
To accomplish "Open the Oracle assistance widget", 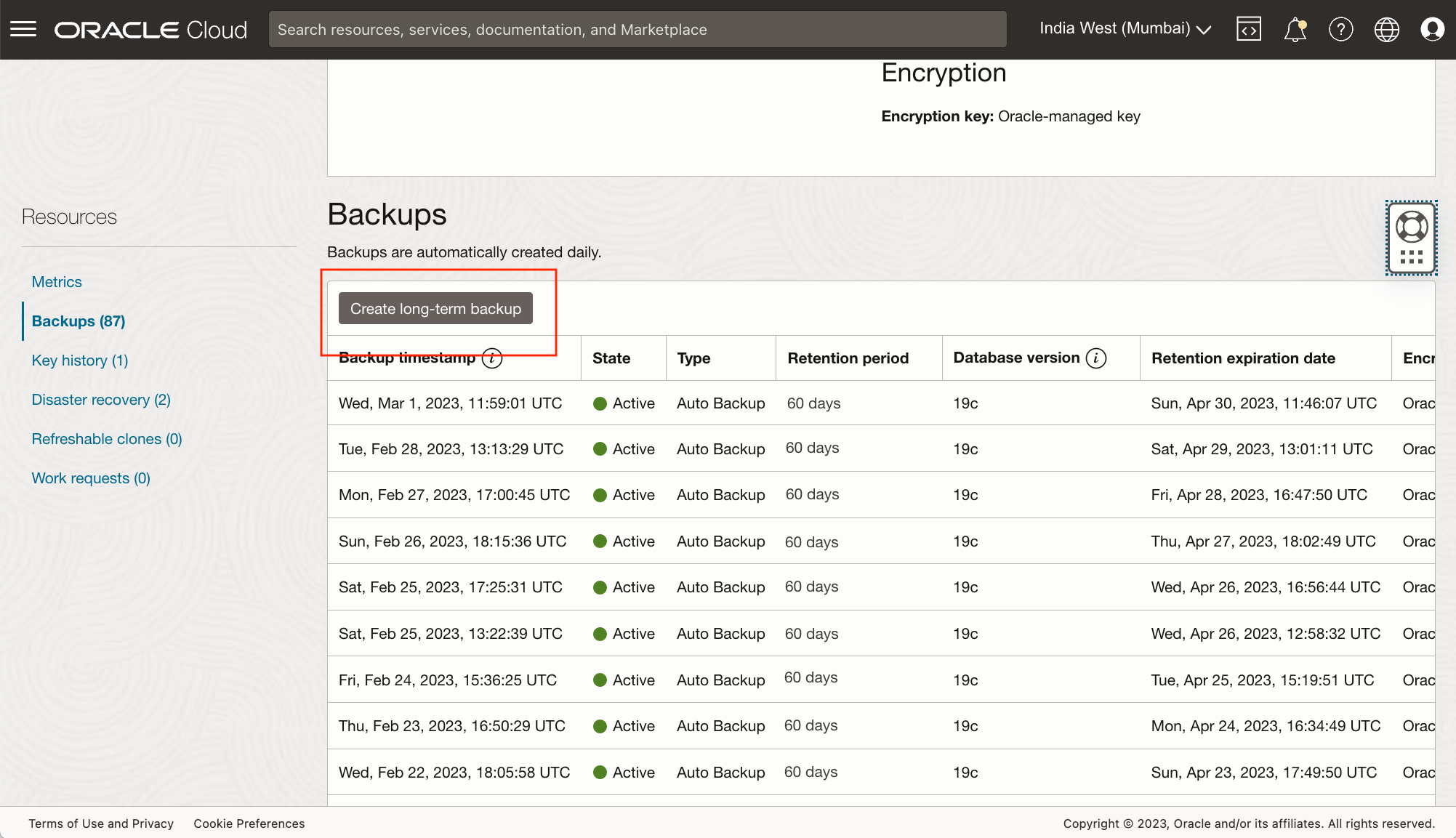I will pos(1411,238).
